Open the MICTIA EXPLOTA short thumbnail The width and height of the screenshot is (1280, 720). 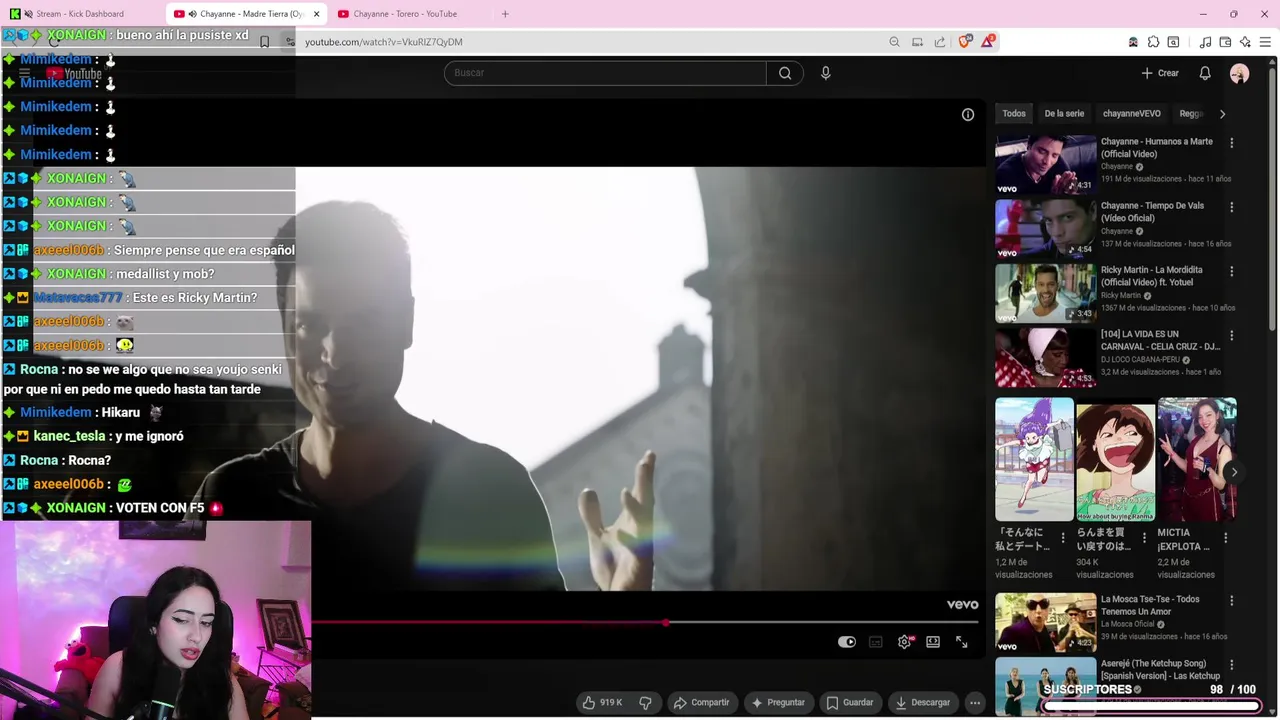pos(1197,459)
